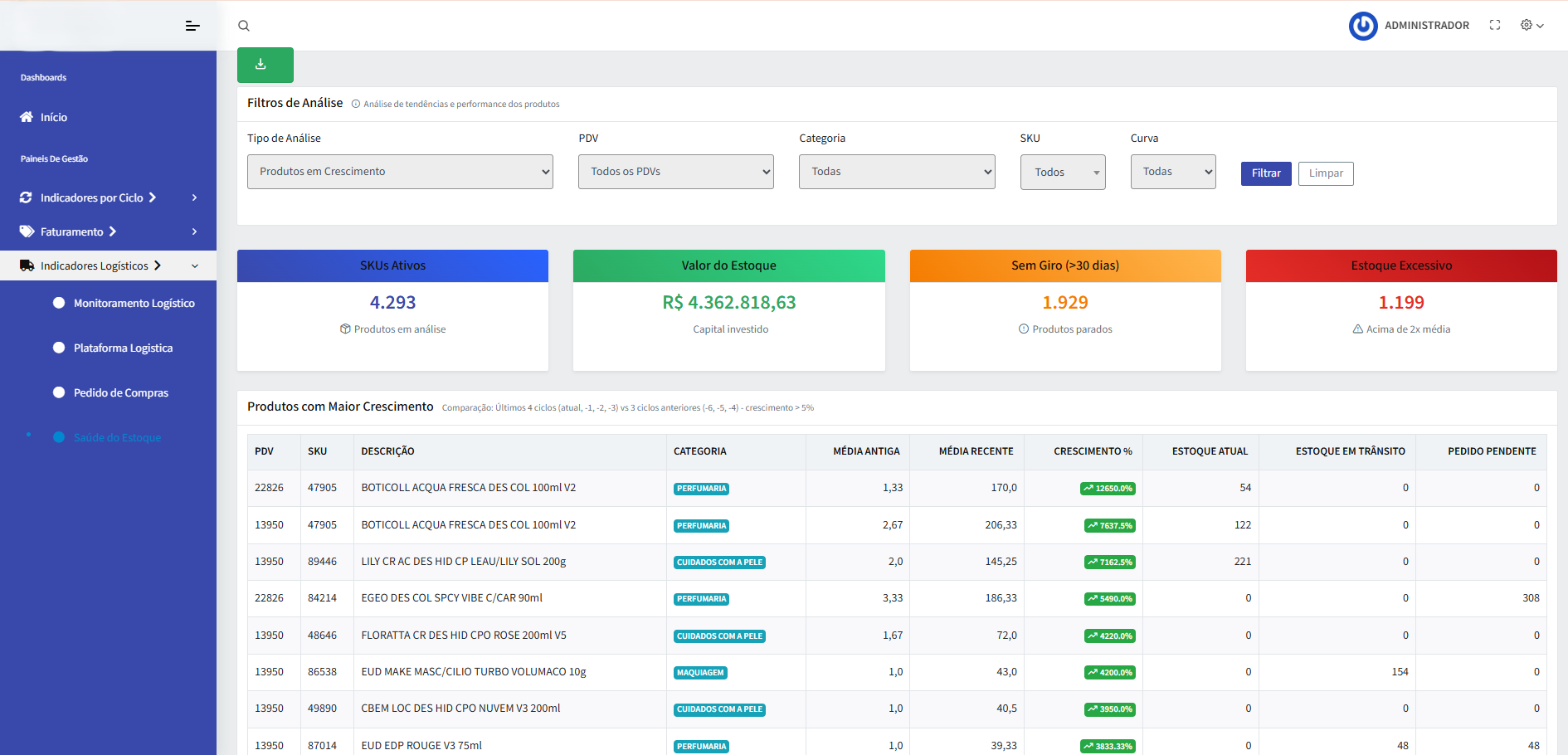Click the Limpar button
The height and width of the screenshot is (755, 1568).
click(x=1326, y=173)
